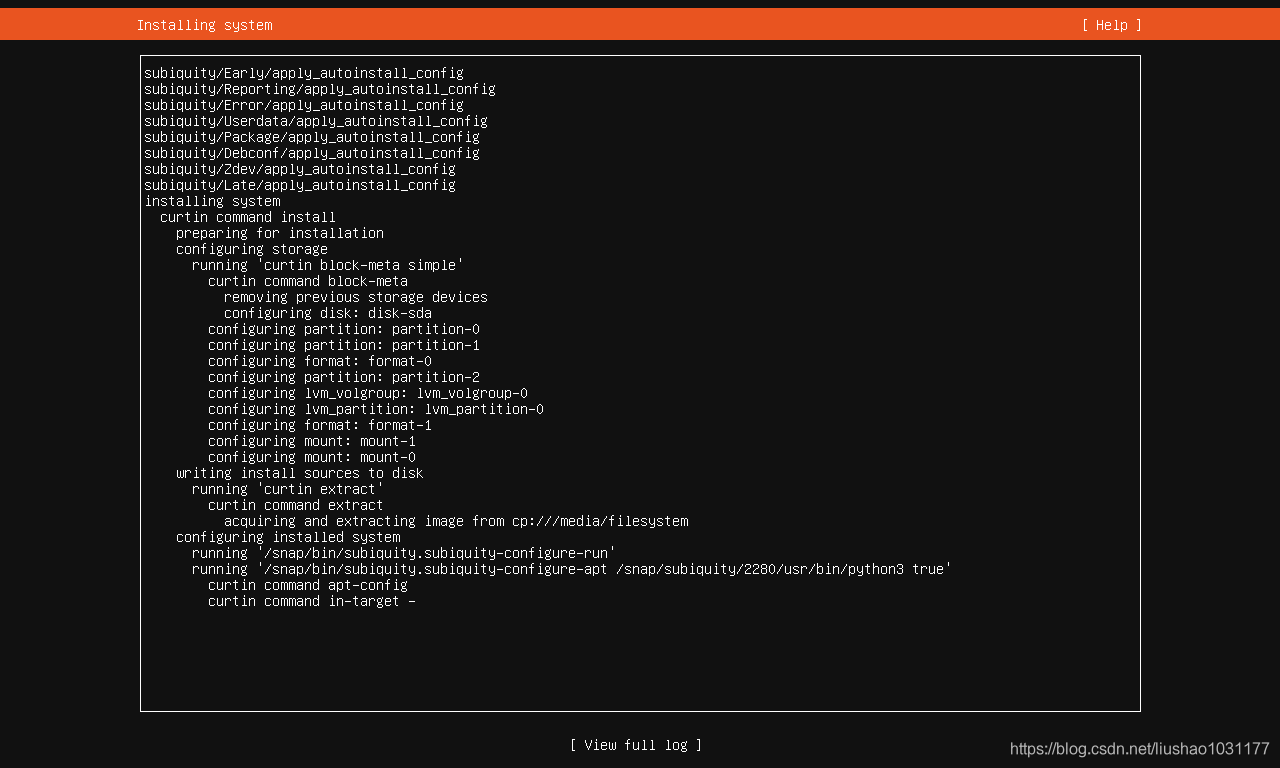Click the line 'subiquity/Error/apply_autoinstall_config'
Screen dimensions: 1280x768
coord(304,105)
